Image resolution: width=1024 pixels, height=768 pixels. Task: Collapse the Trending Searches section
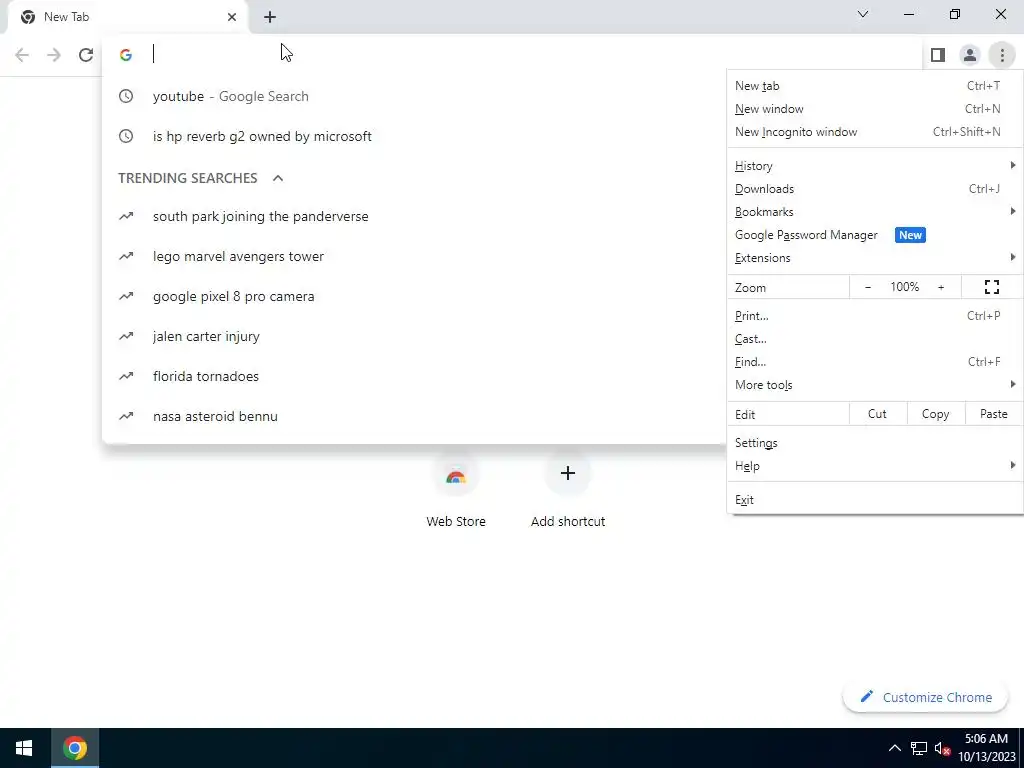278,178
